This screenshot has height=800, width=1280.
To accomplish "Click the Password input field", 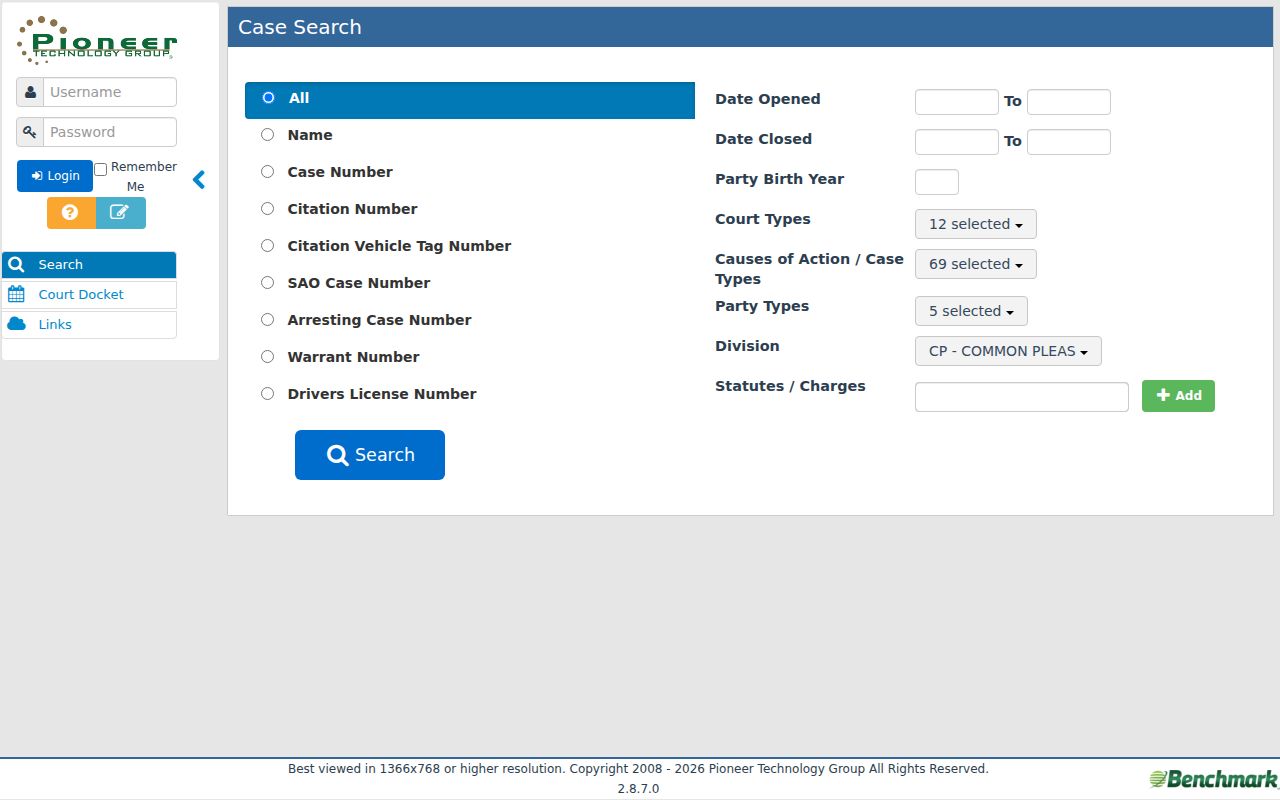I will [110, 132].
